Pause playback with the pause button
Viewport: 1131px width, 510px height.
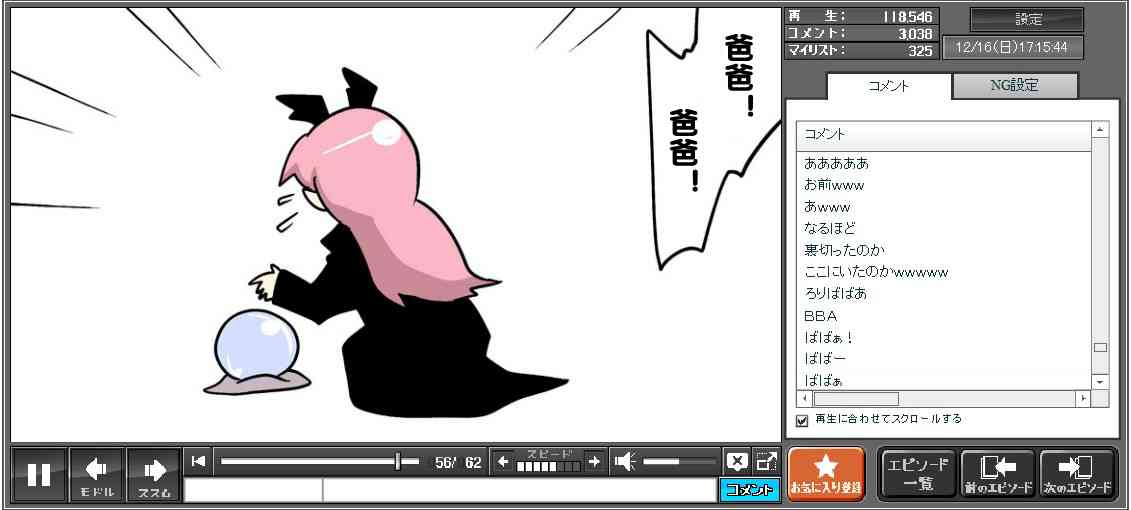click(x=39, y=474)
